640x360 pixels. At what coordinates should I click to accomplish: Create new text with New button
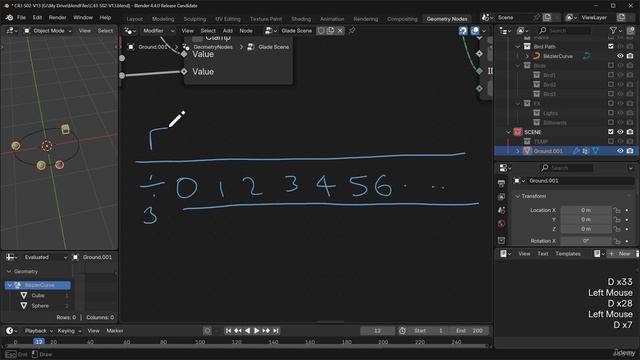tap(620, 253)
